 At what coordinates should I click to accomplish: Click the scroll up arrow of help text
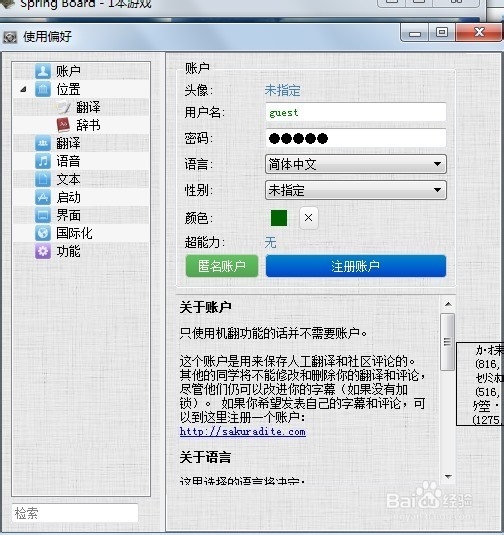click(448, 304)
